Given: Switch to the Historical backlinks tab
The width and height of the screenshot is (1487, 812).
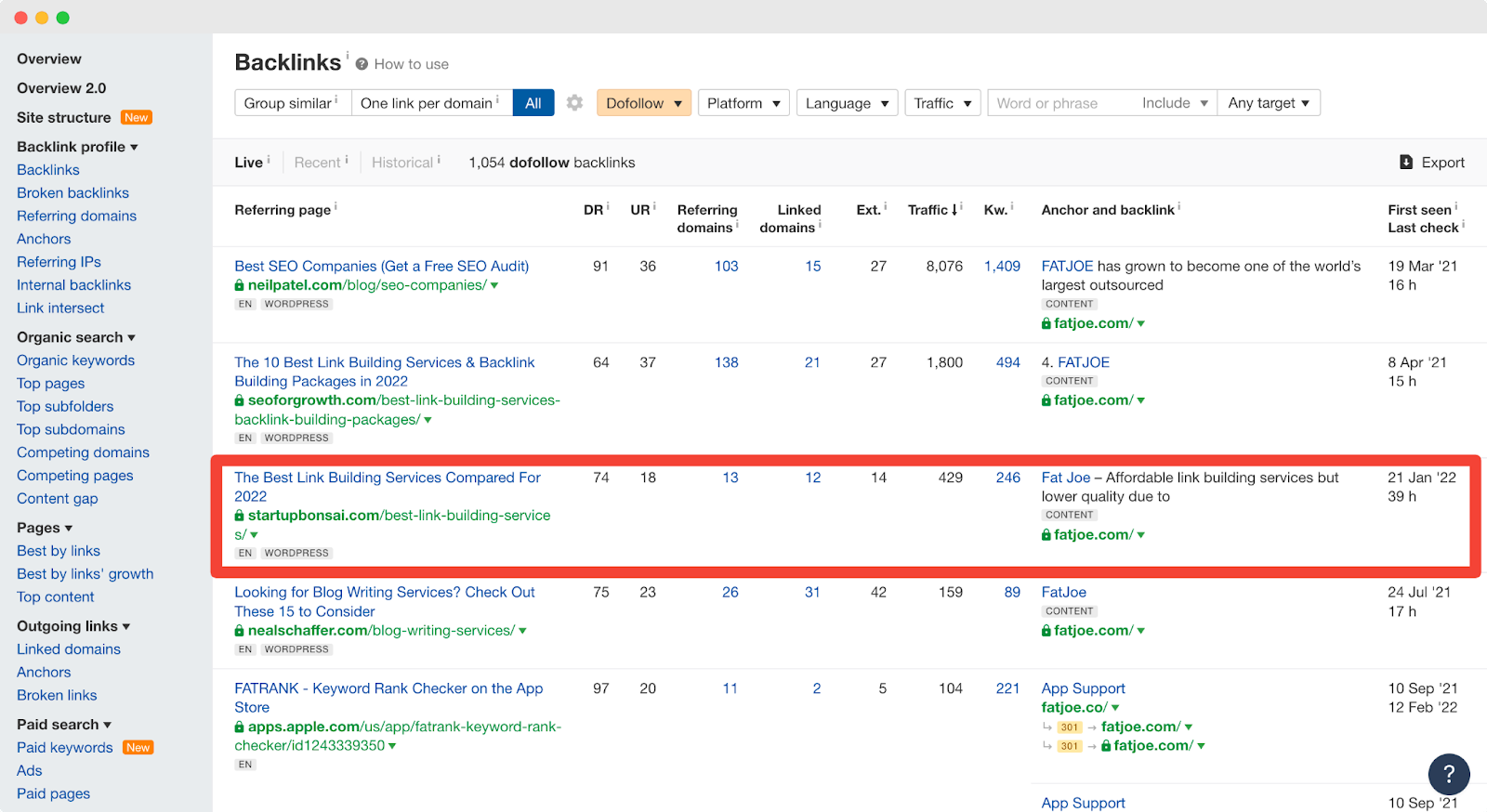Looking at the screenshot, I should (402, 163).
